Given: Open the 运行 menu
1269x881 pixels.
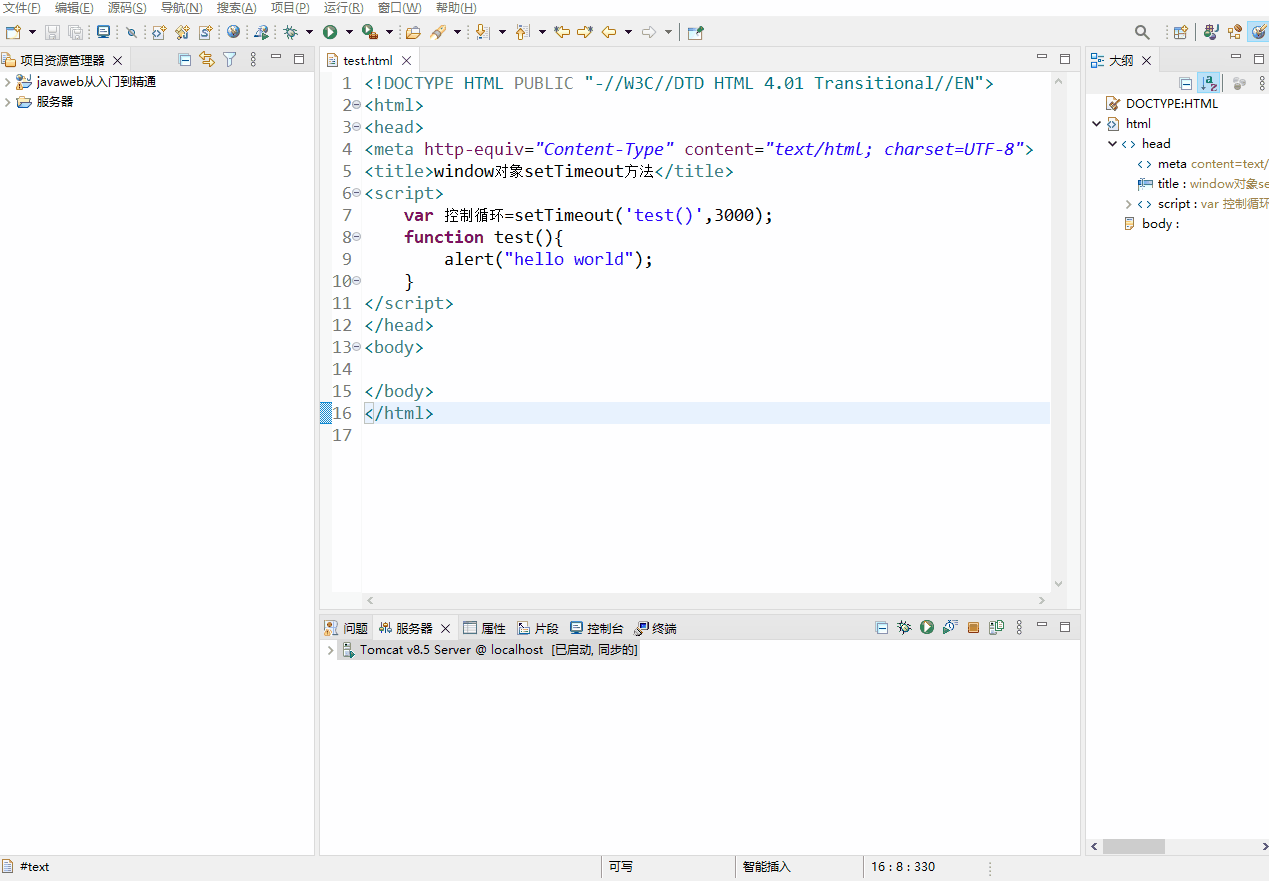Looking at the screenshot, I should 343,8.
